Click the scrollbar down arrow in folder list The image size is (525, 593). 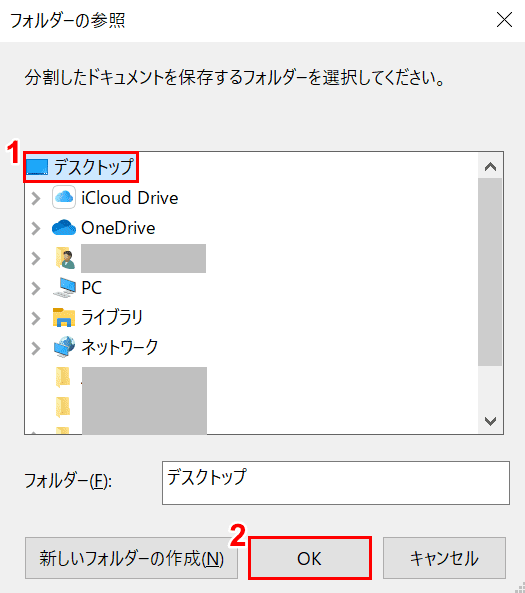[491, 421]
